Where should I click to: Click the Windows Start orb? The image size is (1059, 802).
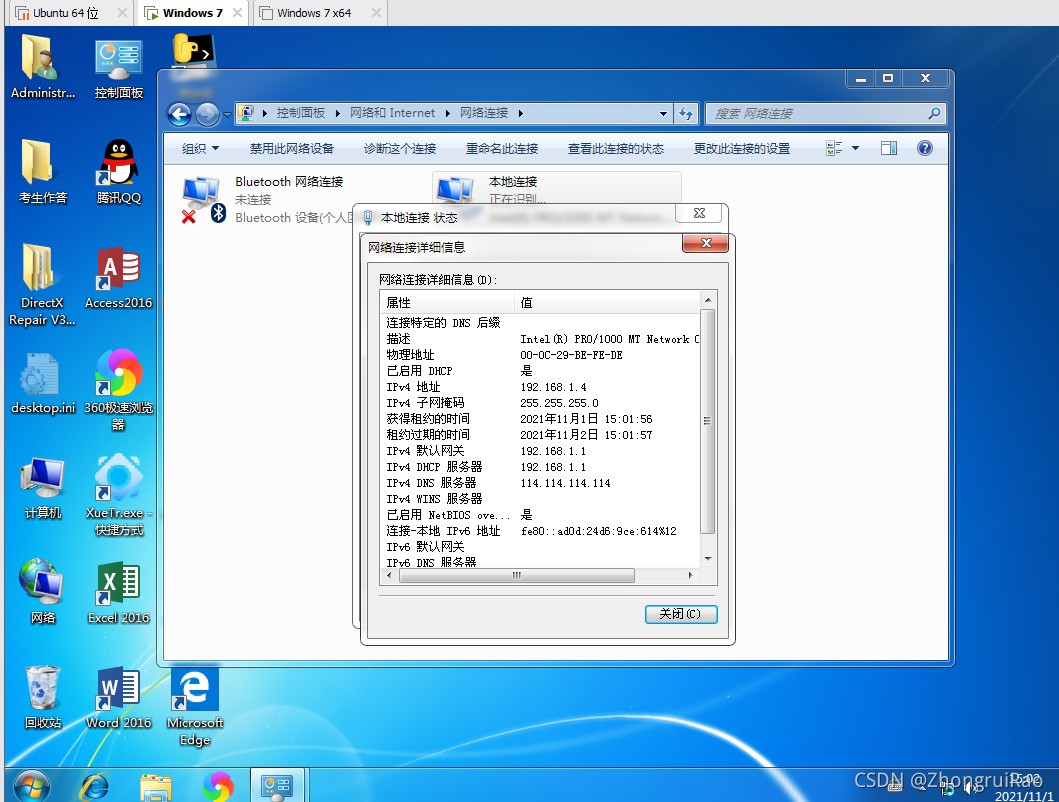pyautogui.click(x=32, y=786)
